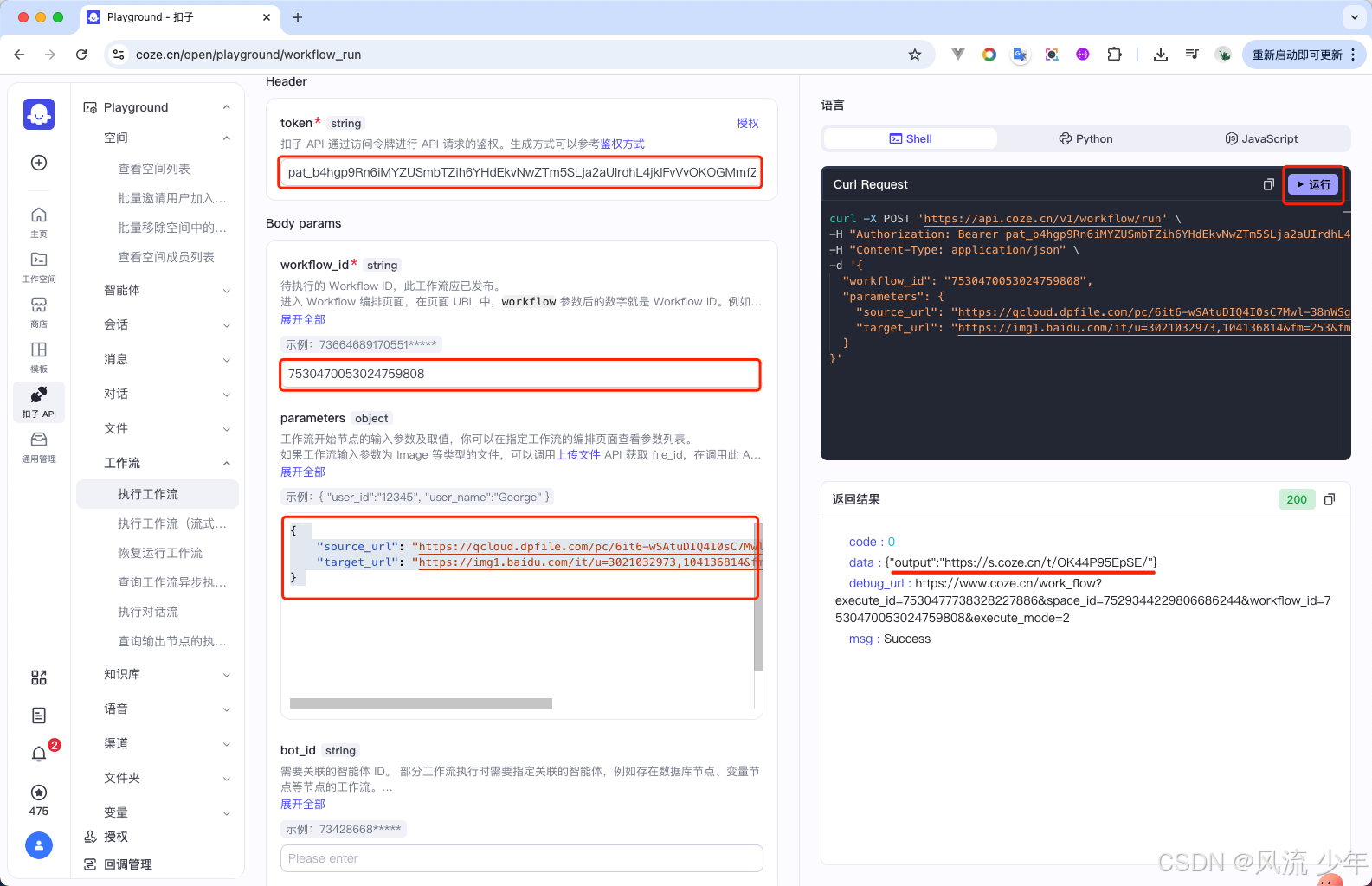Switch to the JavaScript language tab

(1261, 138)
